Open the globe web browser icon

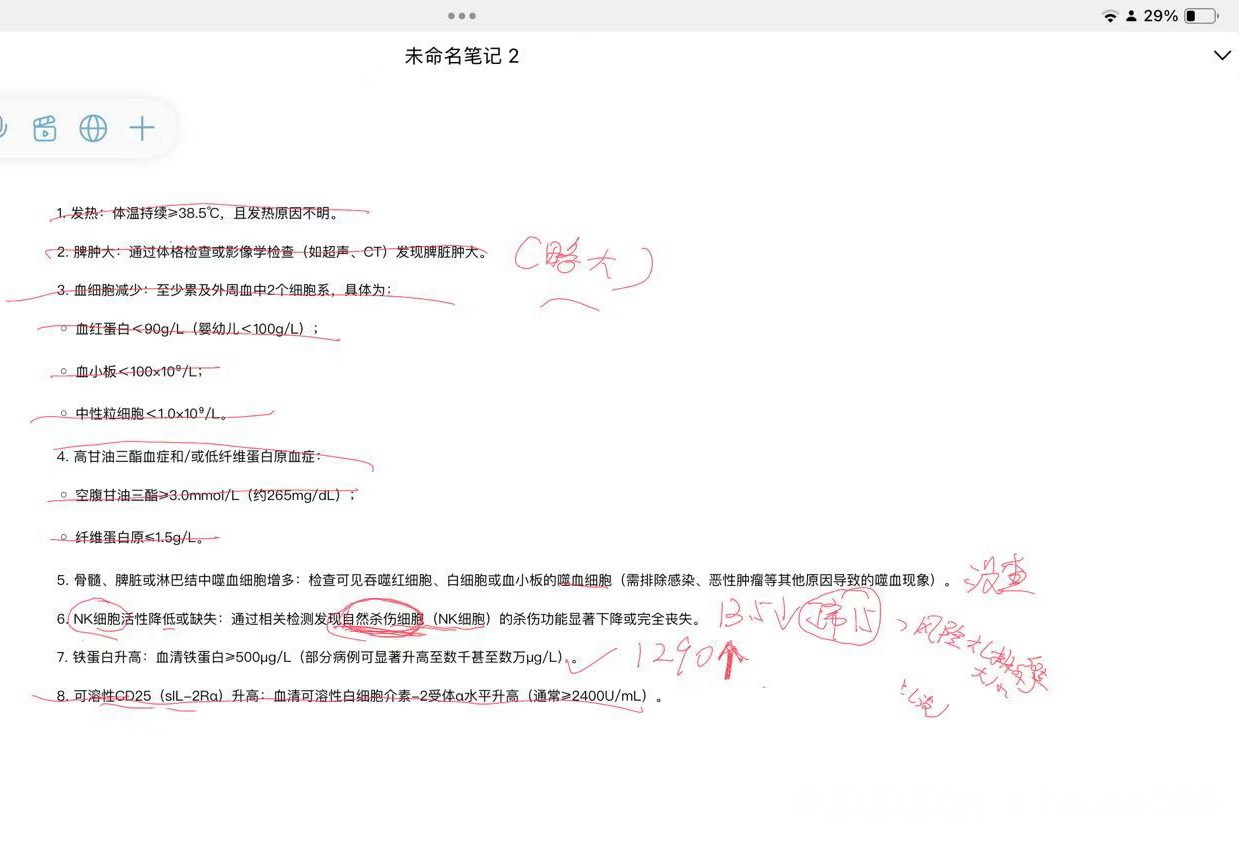pos(93,128)
